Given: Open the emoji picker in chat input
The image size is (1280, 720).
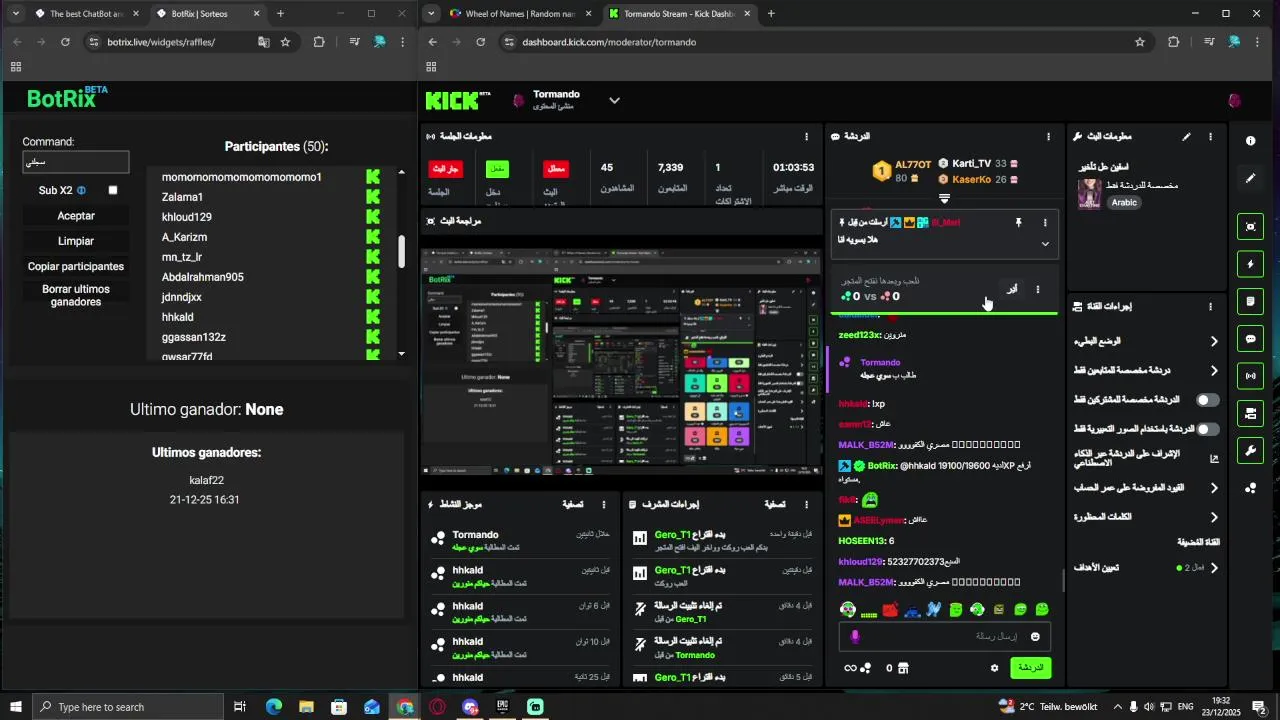Looking at the screenshot, I should (1035, 637).
